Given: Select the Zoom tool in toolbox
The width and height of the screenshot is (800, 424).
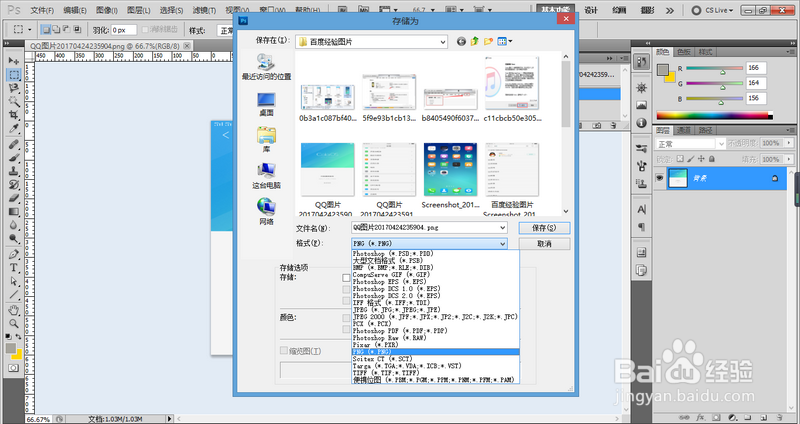Looking at the screenshot, I should pos(14,323).
